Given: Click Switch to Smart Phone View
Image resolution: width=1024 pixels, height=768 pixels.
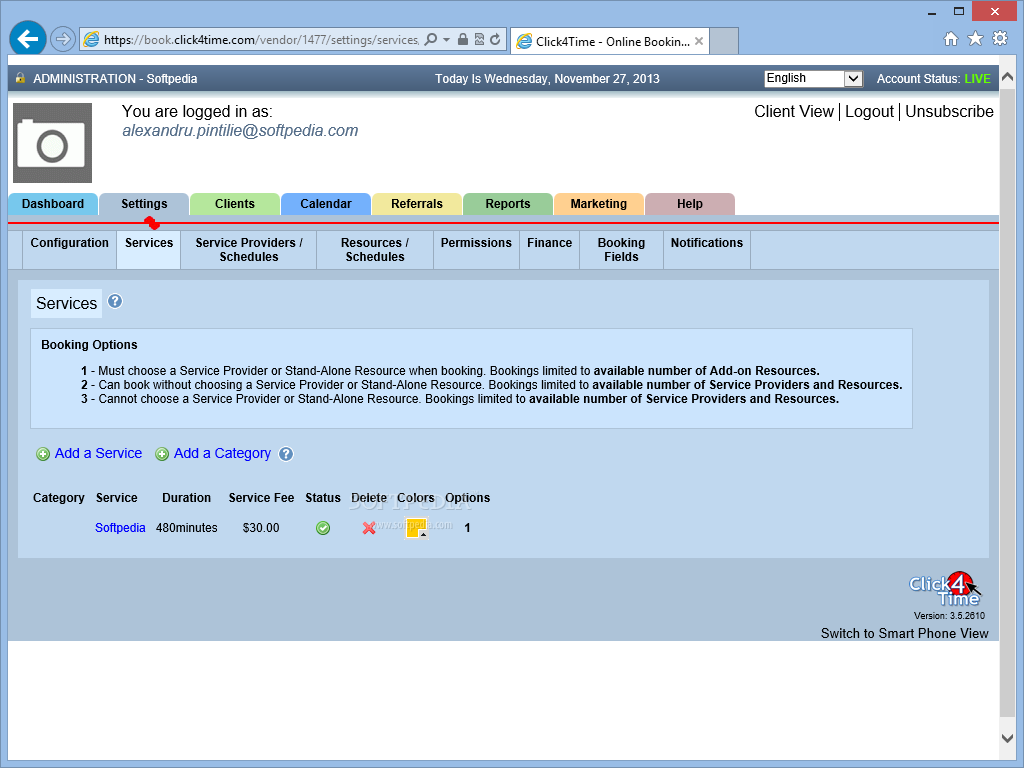Looking at the screenshot, I should 904,633.
